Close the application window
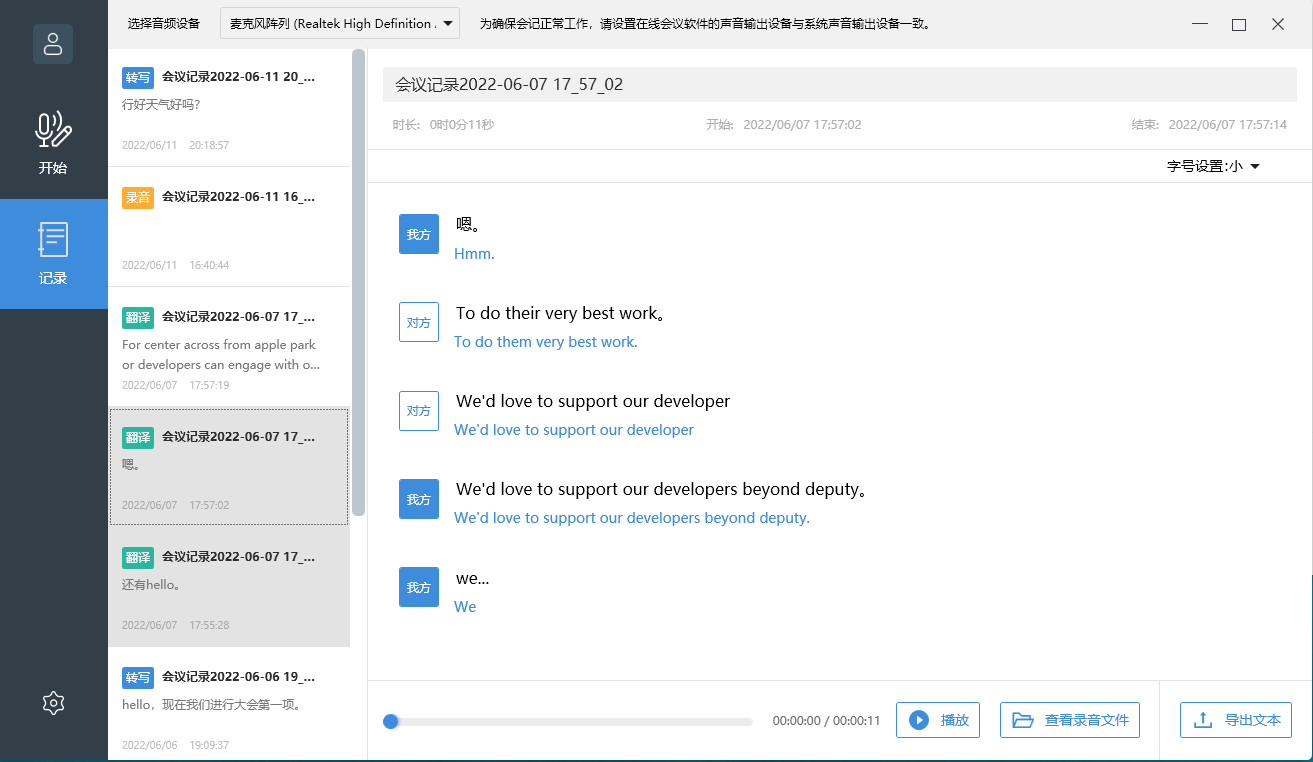The height and width of the screenshot is (762, 1313). point(1278,24)
